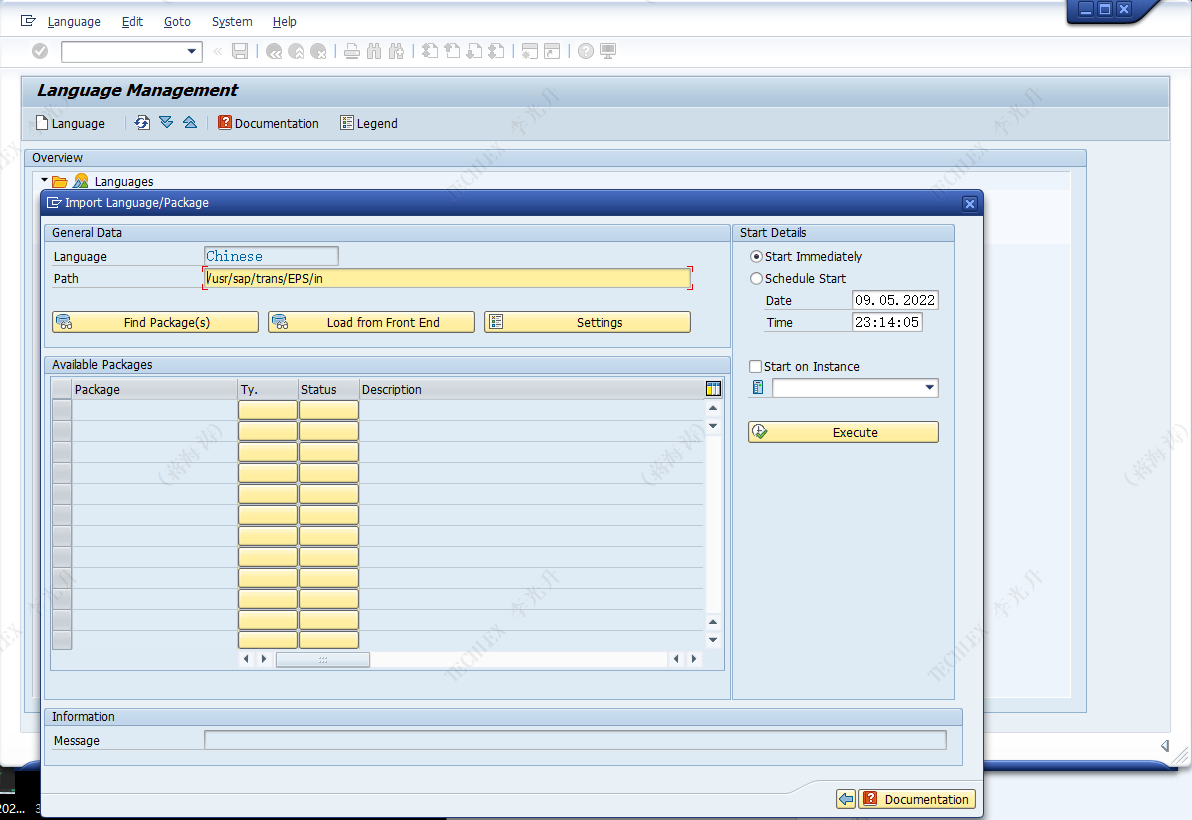Close the Import Language/Package dialog
The width and height of the screenshot is (1192, 820).
tap(969, 203)
